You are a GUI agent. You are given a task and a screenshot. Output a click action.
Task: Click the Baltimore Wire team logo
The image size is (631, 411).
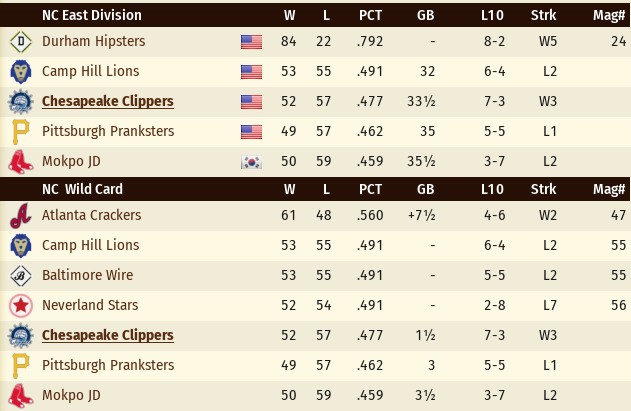click(20, 275)
